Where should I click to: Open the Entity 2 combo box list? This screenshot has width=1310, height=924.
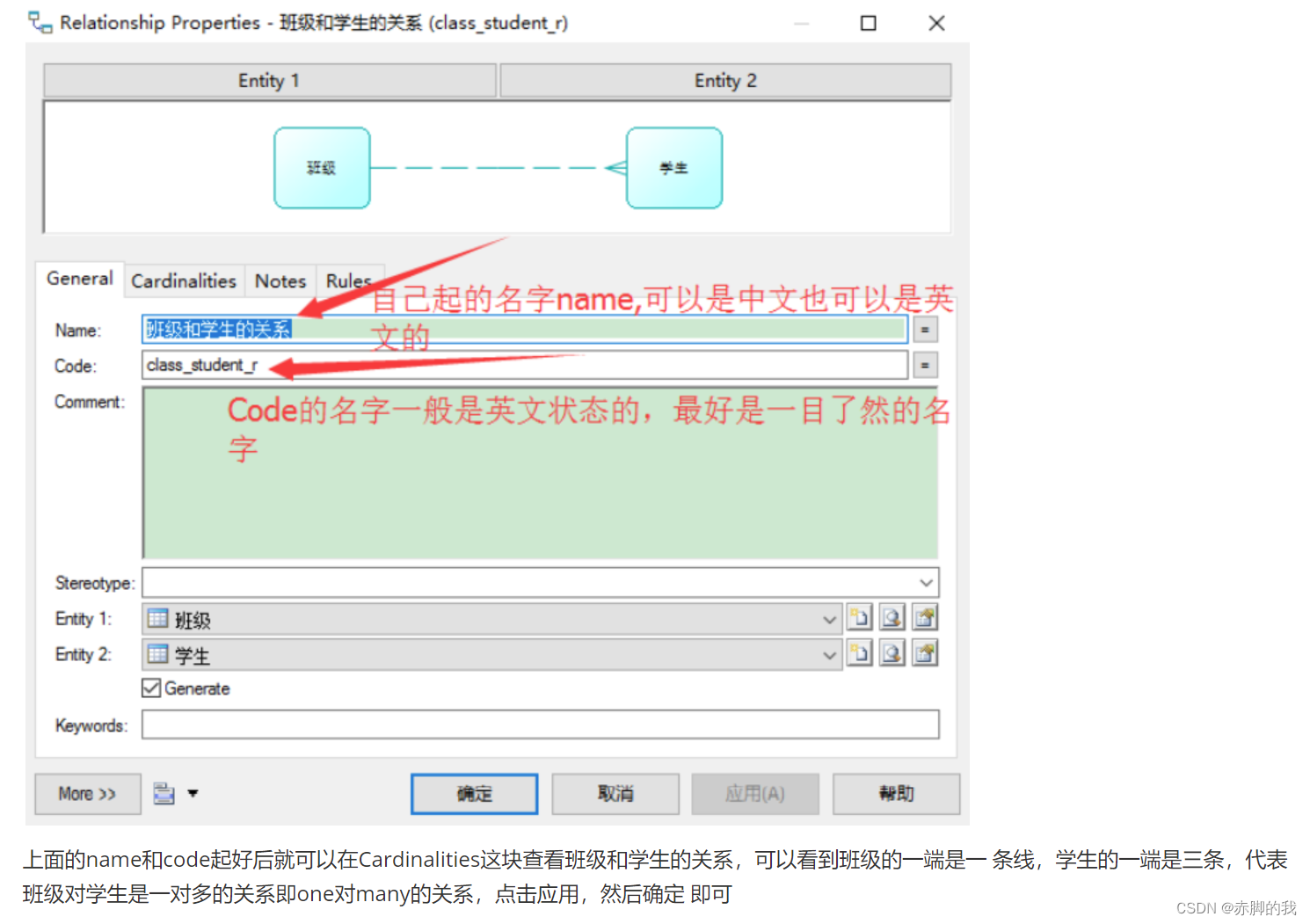[x=829, y=654]
